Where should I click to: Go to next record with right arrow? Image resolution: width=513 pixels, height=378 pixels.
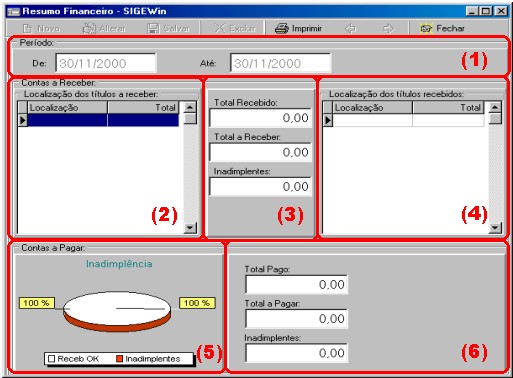(x=388, y=29)
